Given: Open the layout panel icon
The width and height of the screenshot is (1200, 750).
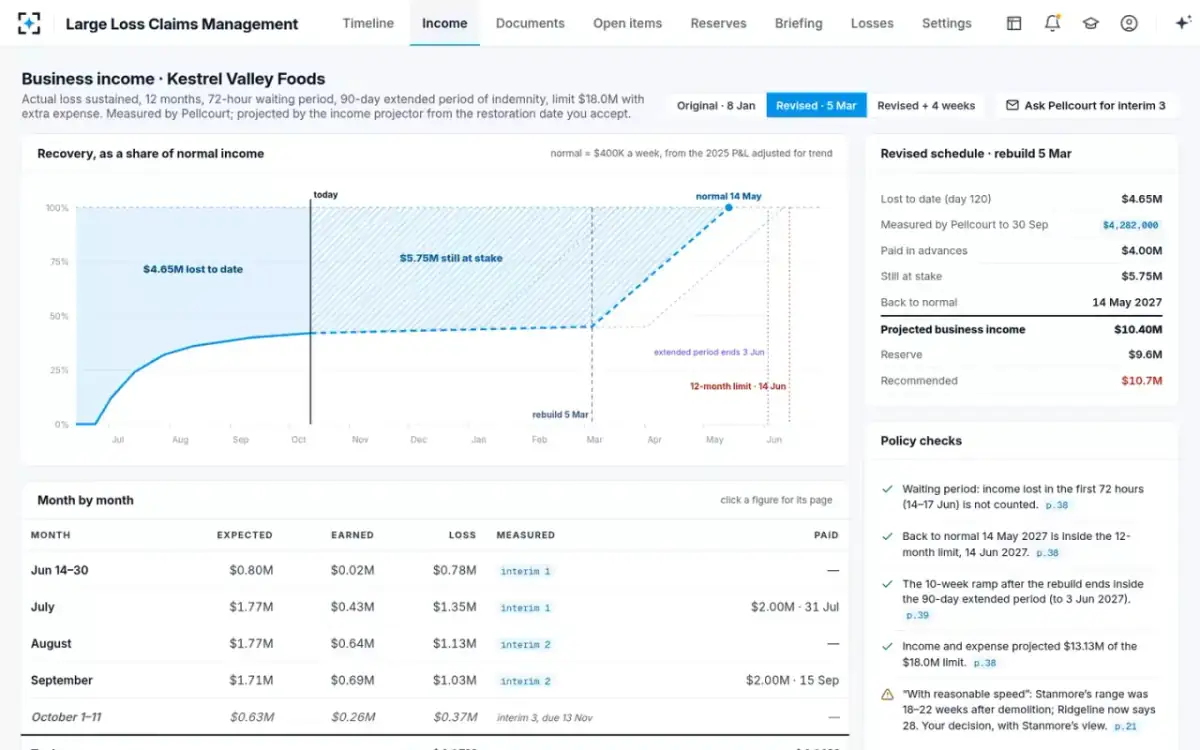Looking at the screenshot, I should pos(1014,23).
